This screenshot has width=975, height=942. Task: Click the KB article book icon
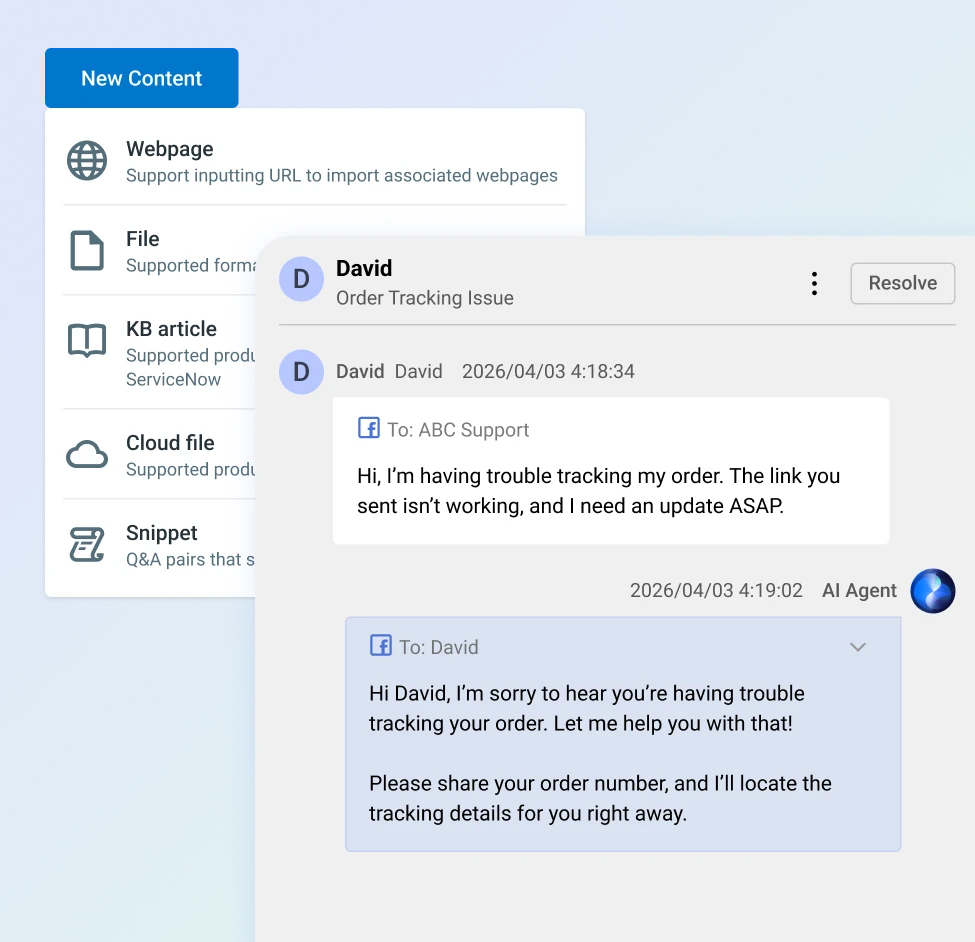click(87, 341)
